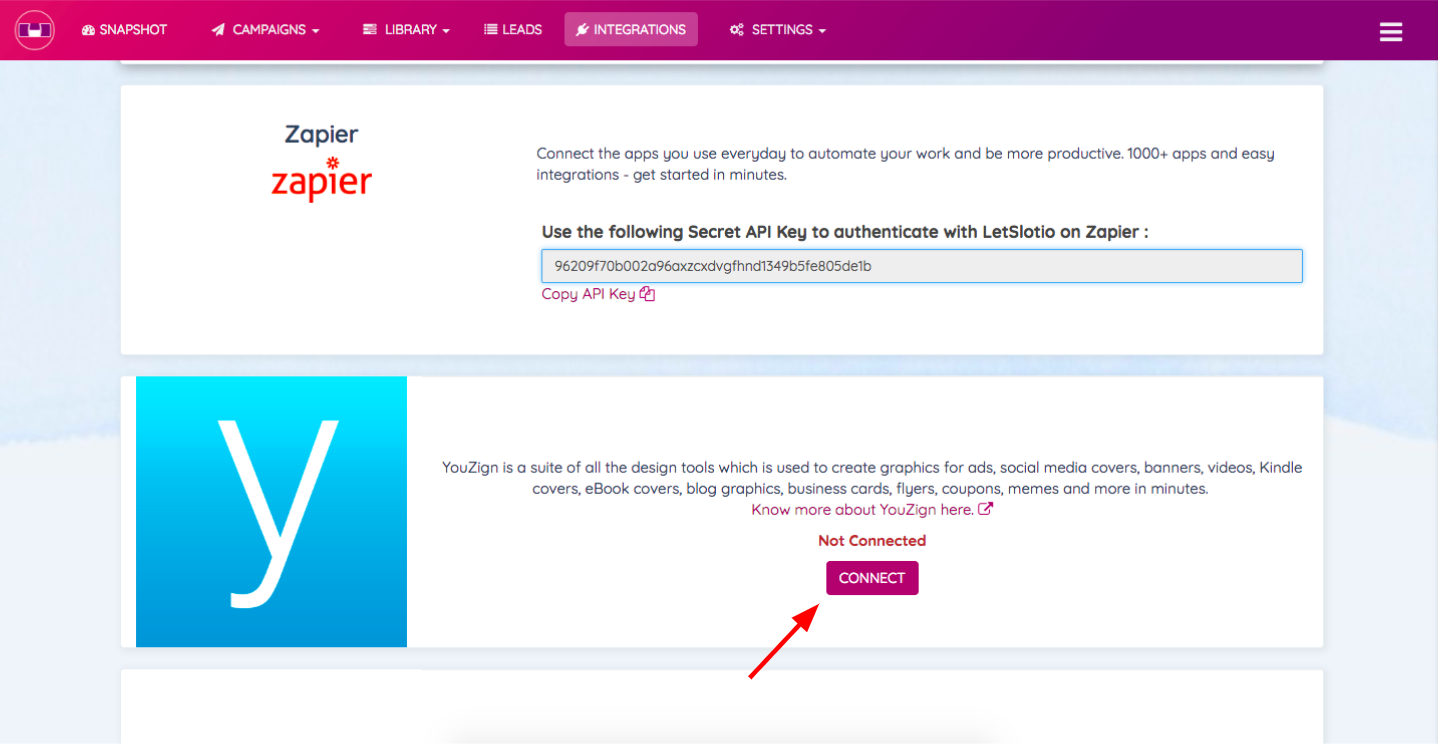Click the Snapshot dashboard icon

click(88, 30)
